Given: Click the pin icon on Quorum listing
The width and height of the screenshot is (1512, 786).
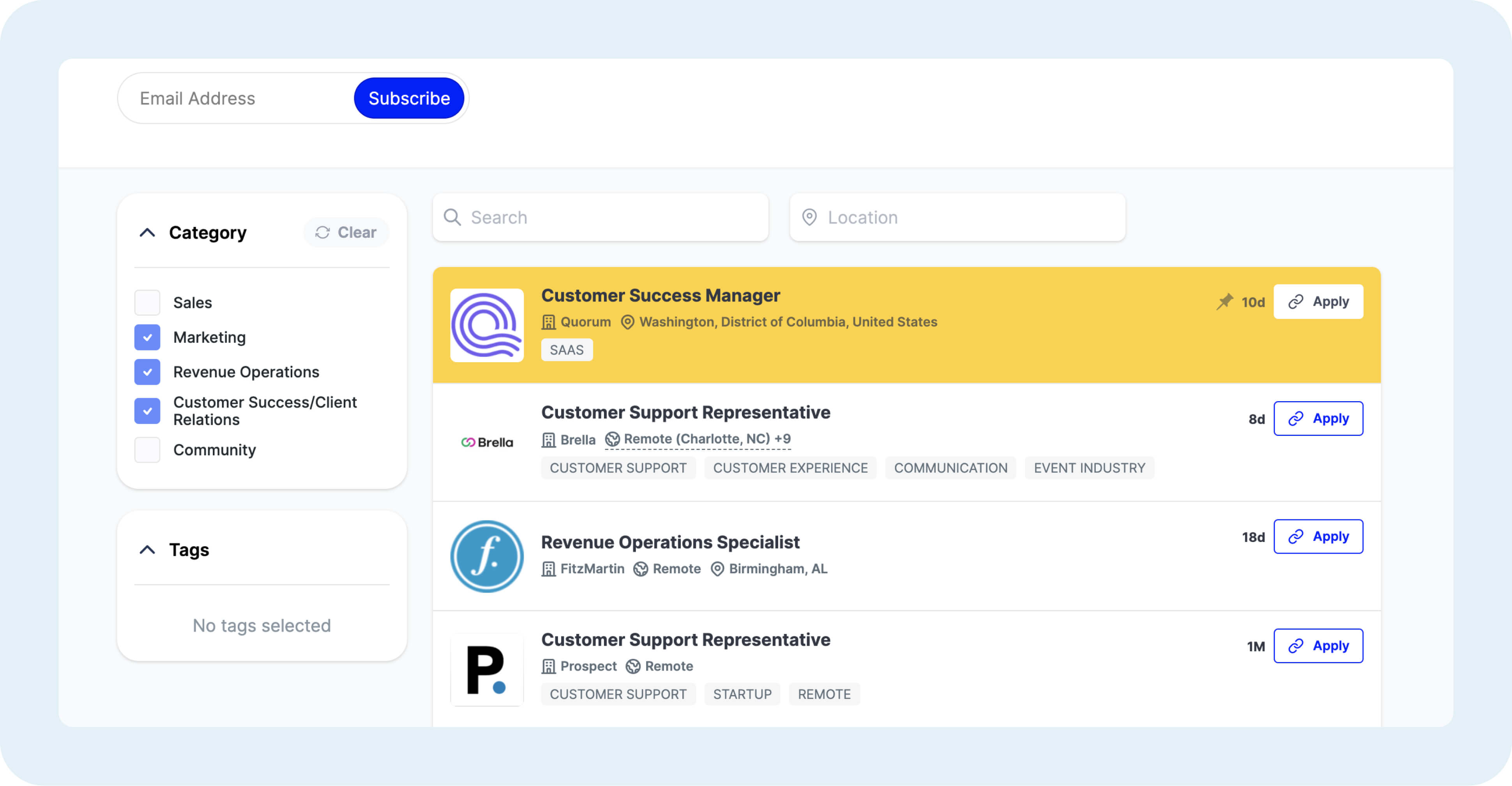Looking at the screenshot, I should coord(1224,301).
